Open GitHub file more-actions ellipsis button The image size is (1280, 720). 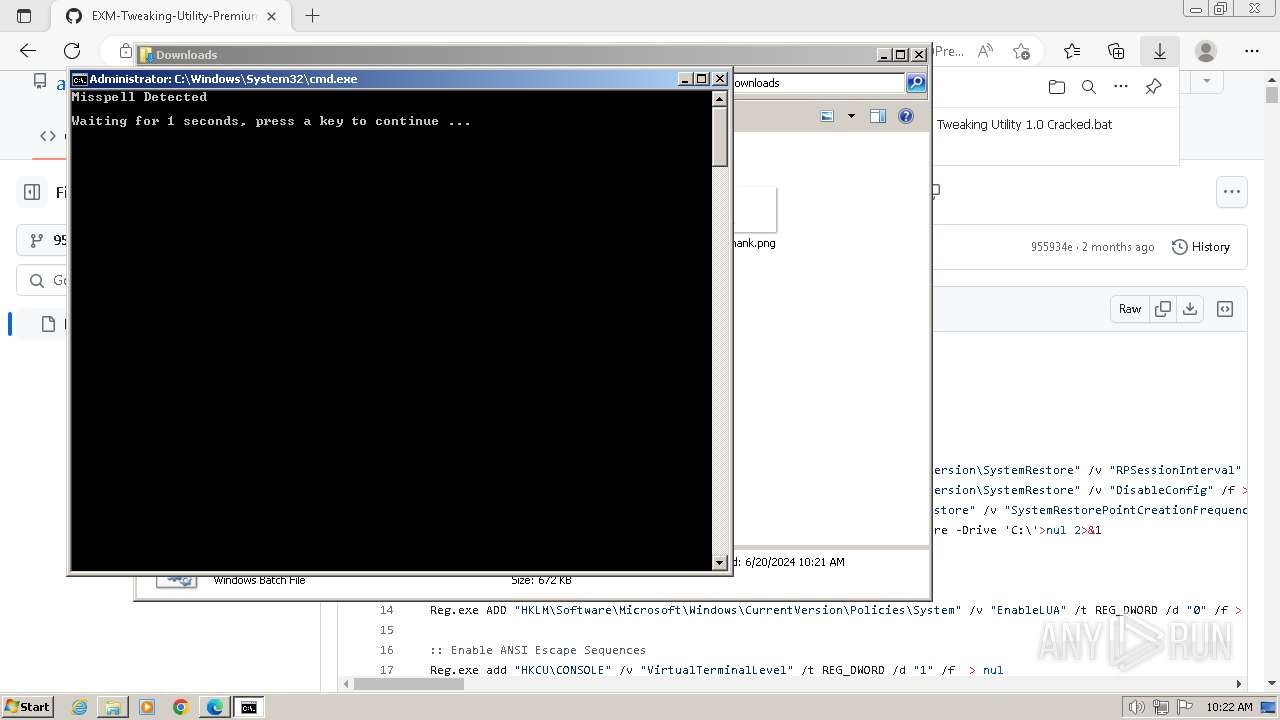[x=1232, y=192]
